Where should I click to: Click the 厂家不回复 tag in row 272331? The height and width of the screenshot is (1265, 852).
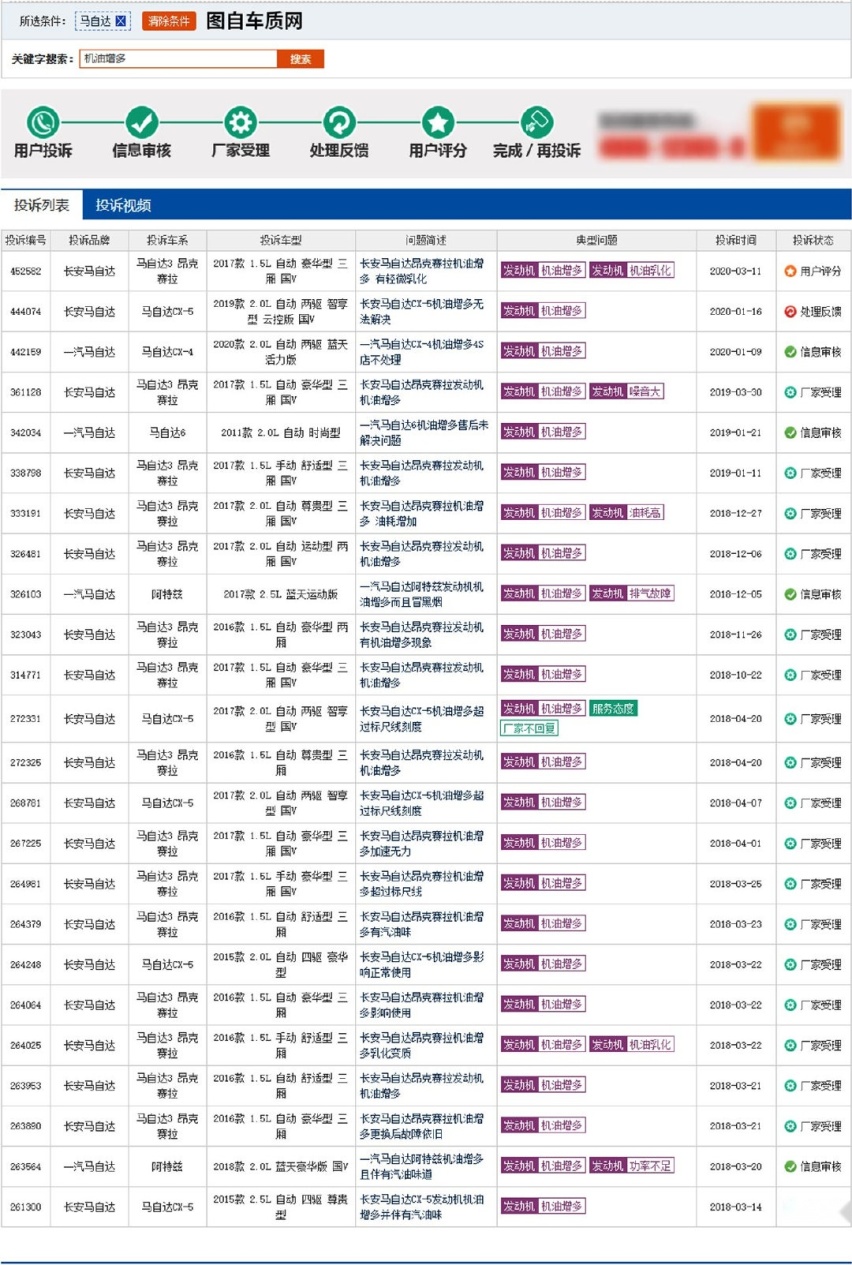coord(529,728)
